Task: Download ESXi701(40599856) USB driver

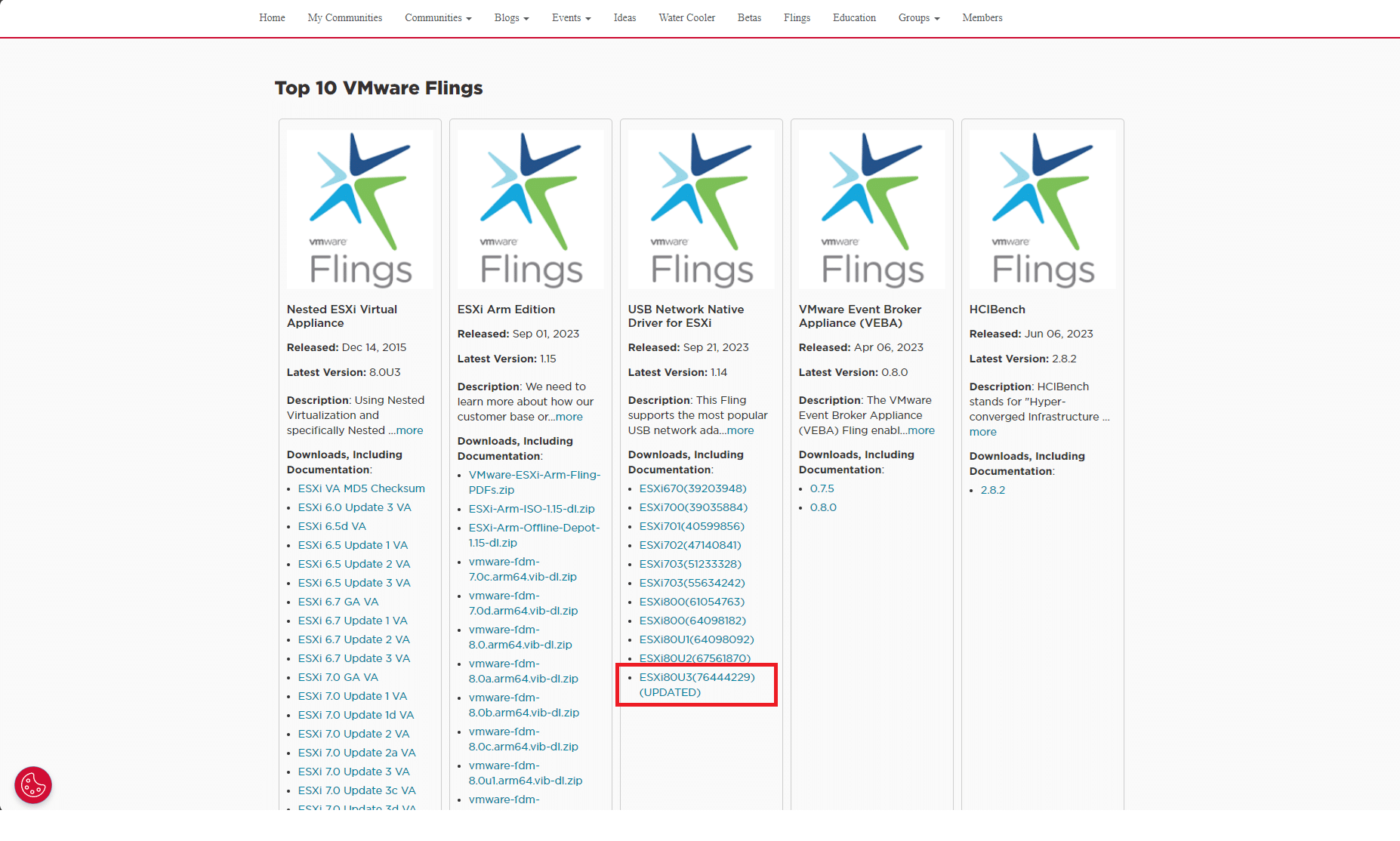Action: [x=692, y=526]
